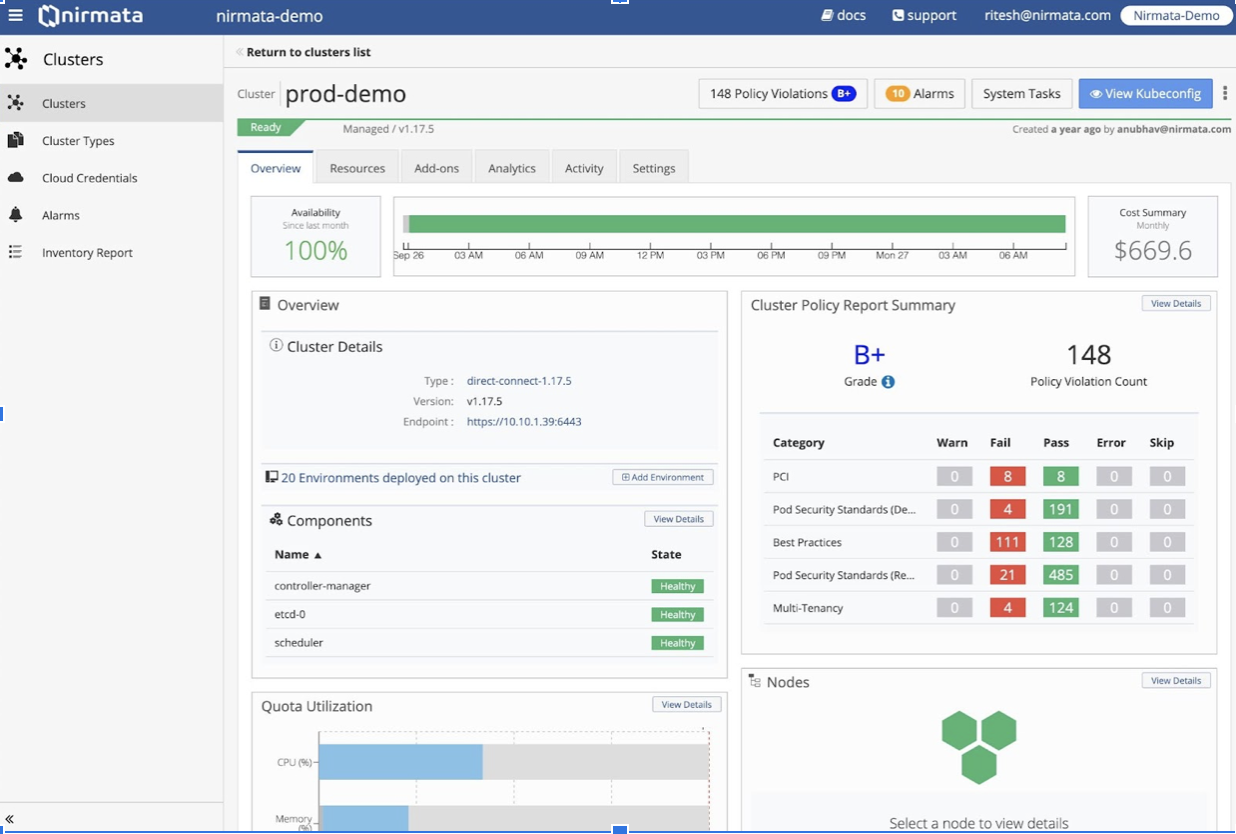Click the Multi-Tenancy category row

click(x=979, y=608)
